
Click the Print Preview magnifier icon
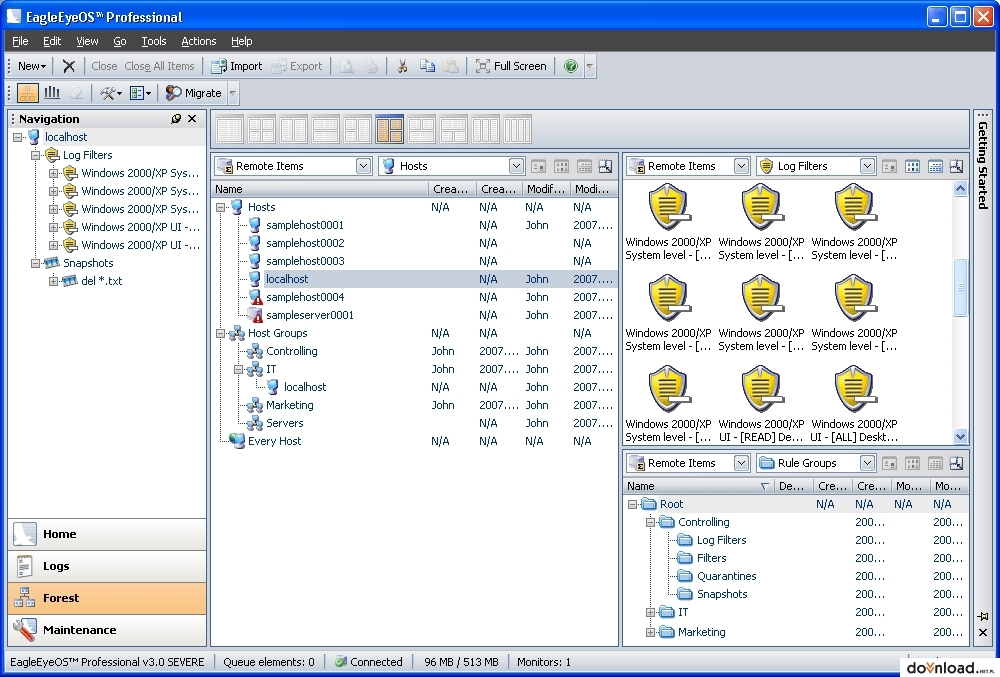point(347,66)
